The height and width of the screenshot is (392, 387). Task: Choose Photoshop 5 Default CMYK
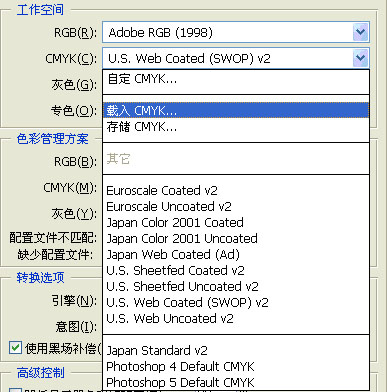pos(236,382)
